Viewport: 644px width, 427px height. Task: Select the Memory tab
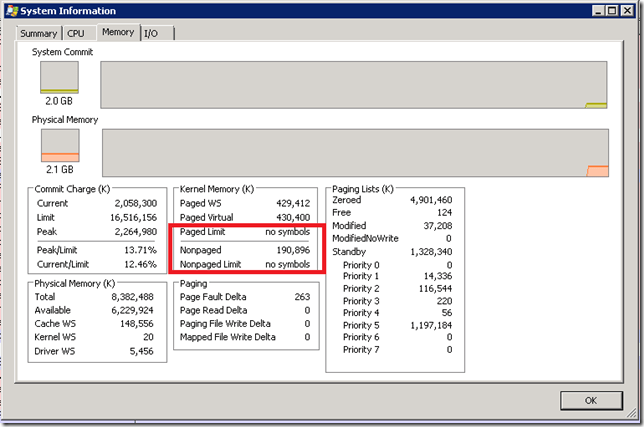(x=117, y=32)
